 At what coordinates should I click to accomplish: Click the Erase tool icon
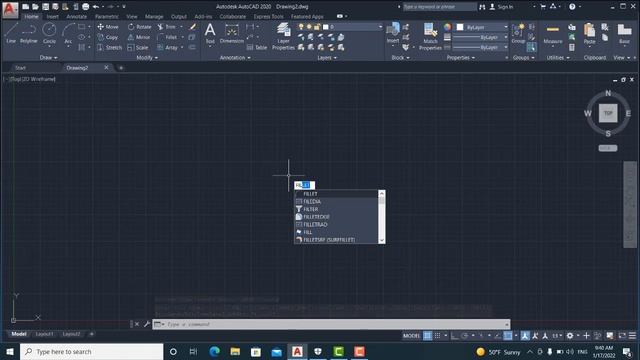click(193, 27)
